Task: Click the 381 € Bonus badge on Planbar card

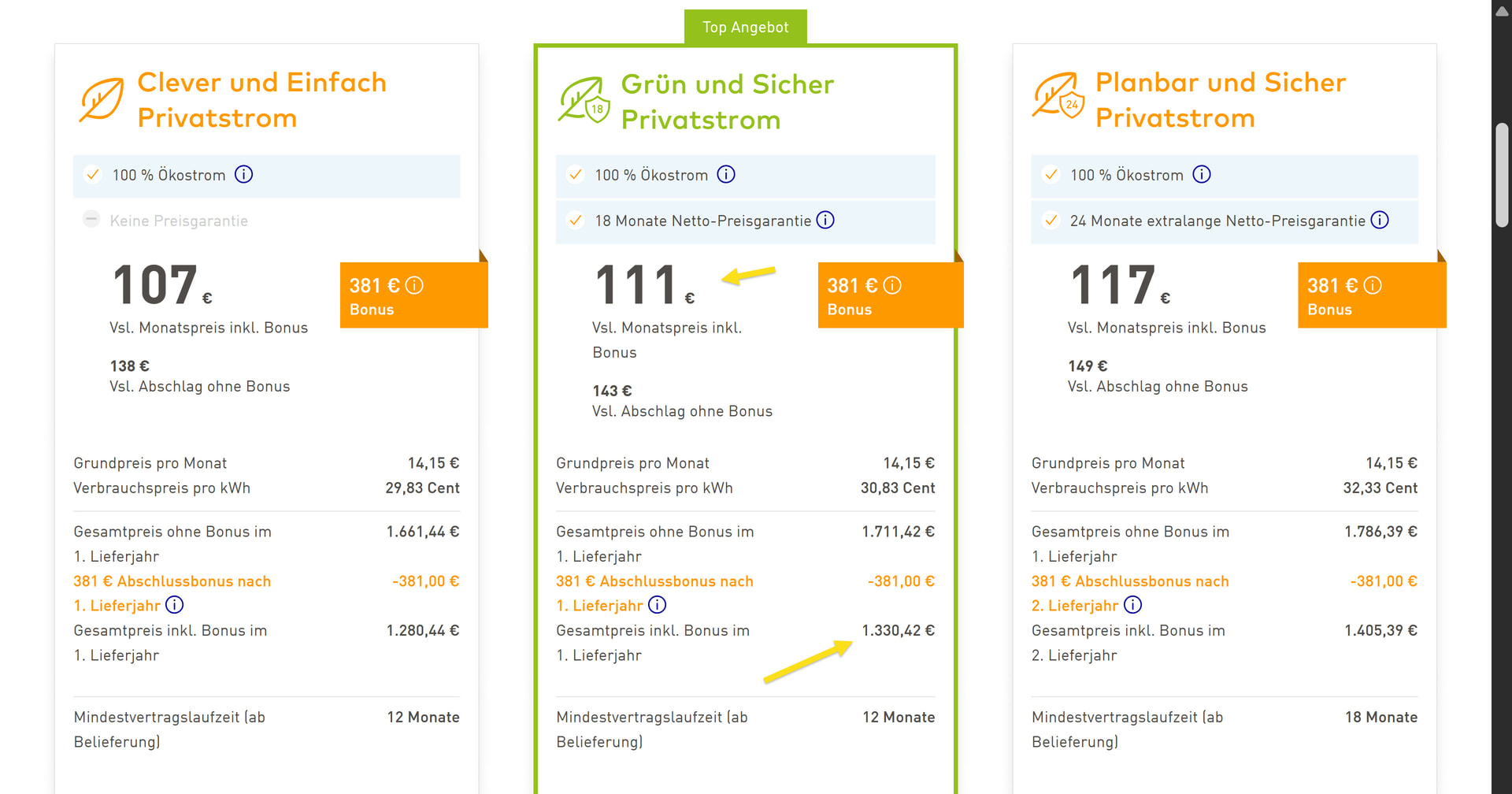Action: point(1371,295)
